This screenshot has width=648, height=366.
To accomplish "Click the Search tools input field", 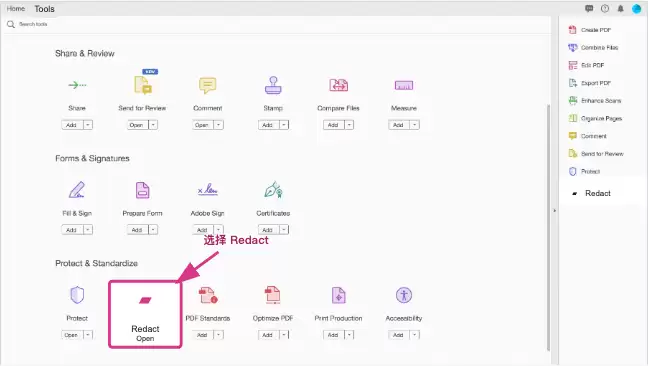I will [277, 24].
